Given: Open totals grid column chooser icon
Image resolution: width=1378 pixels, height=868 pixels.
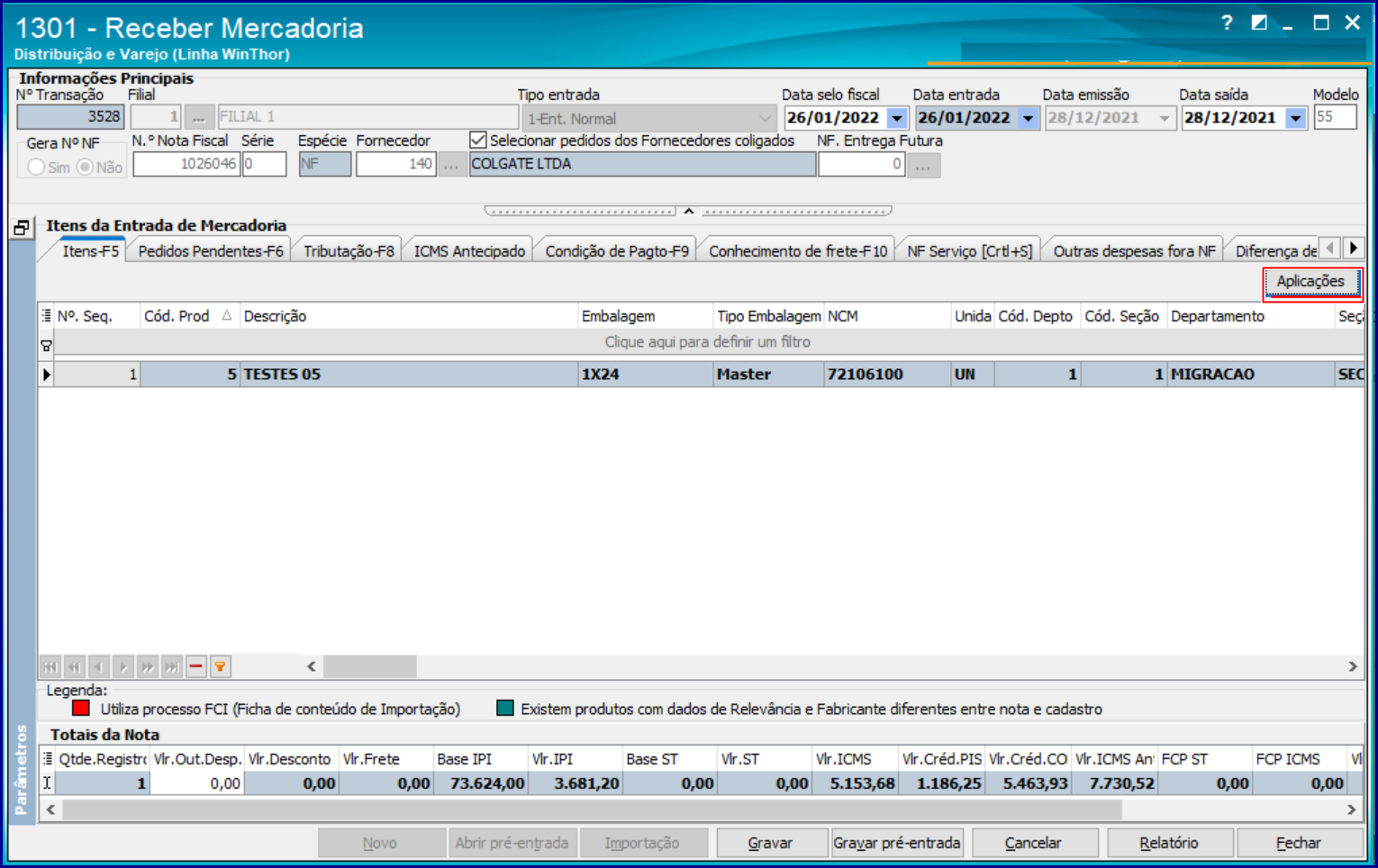Looking at the screenshot, I should pos(48,759).
